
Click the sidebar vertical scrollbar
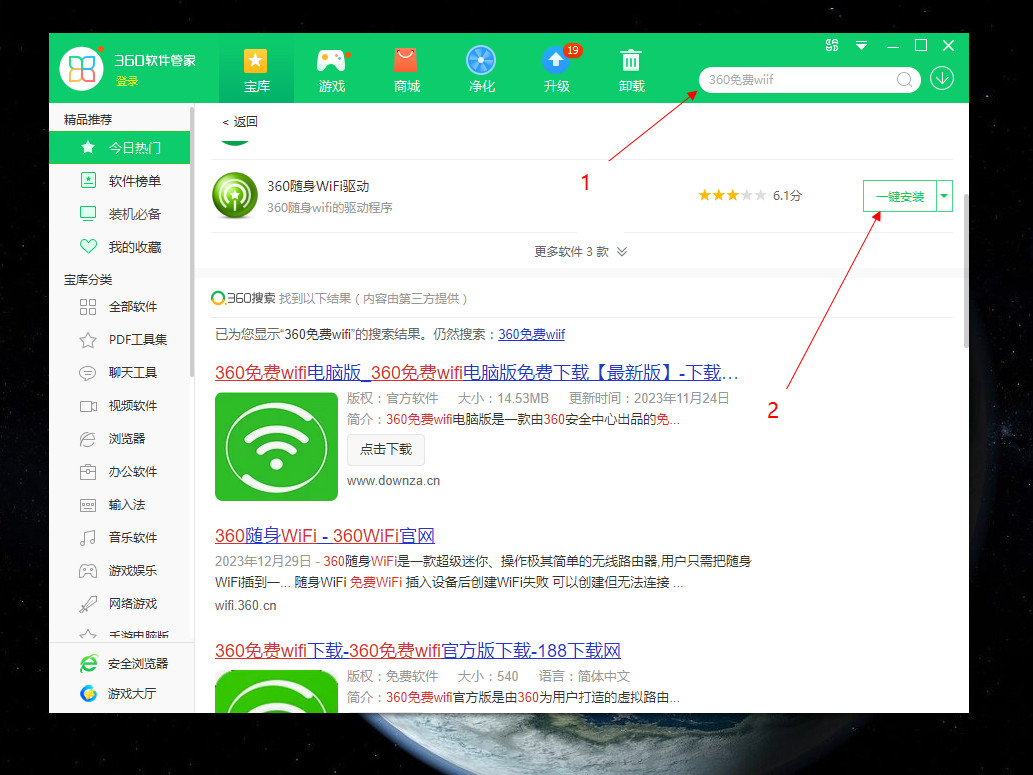(192, 241)
